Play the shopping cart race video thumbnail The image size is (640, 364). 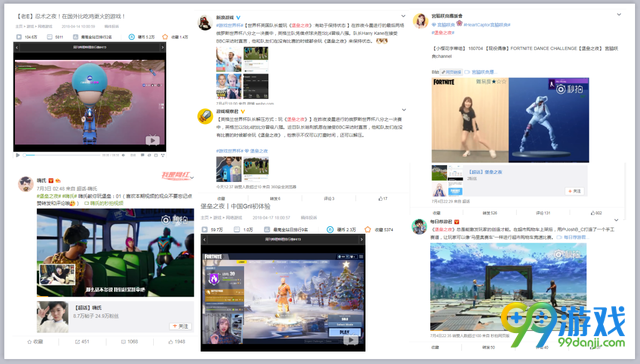[x=508, y=287]
